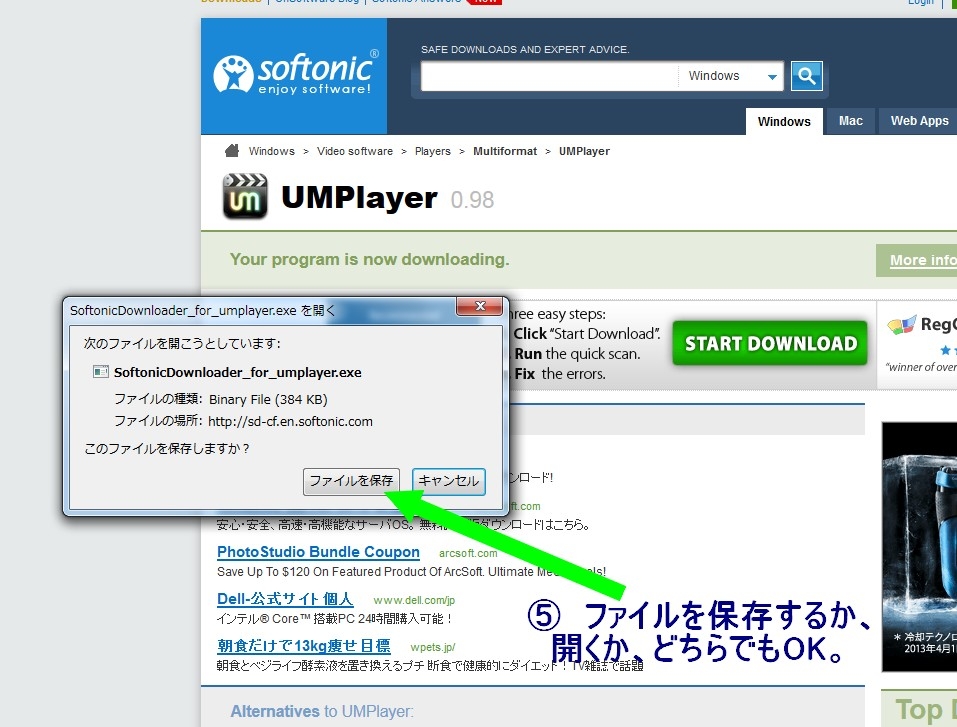This screenshot has height=727, width=957.
Task: Open the PhotoStudio Bundle Coupon ad link
Action: coord(318,552)
